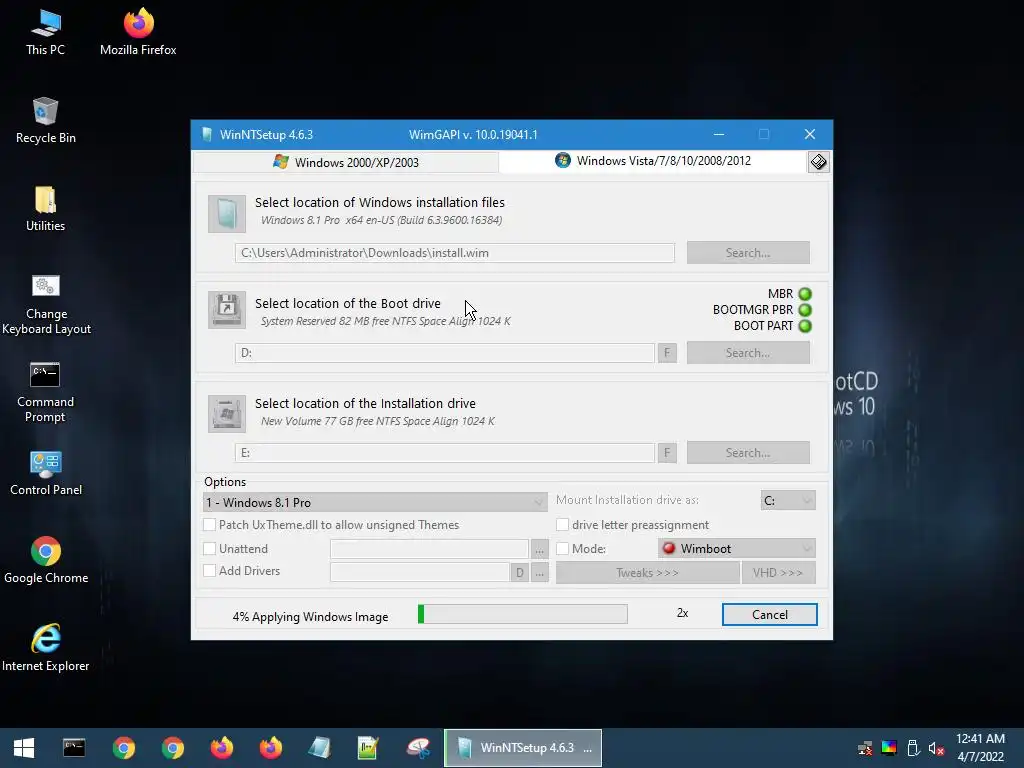Open the second Chrome icon in taskbar
The width and height of the screenshot is (1024, 768).
pos(172,748)
